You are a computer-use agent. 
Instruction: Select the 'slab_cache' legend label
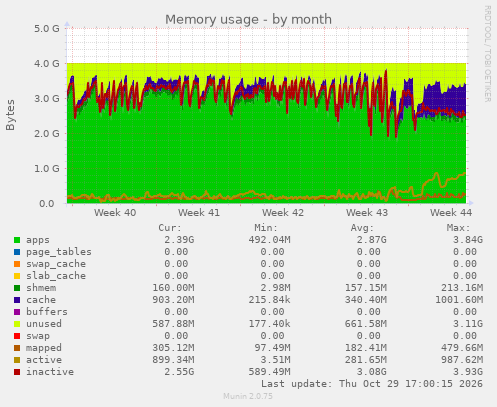click(56, 276)
